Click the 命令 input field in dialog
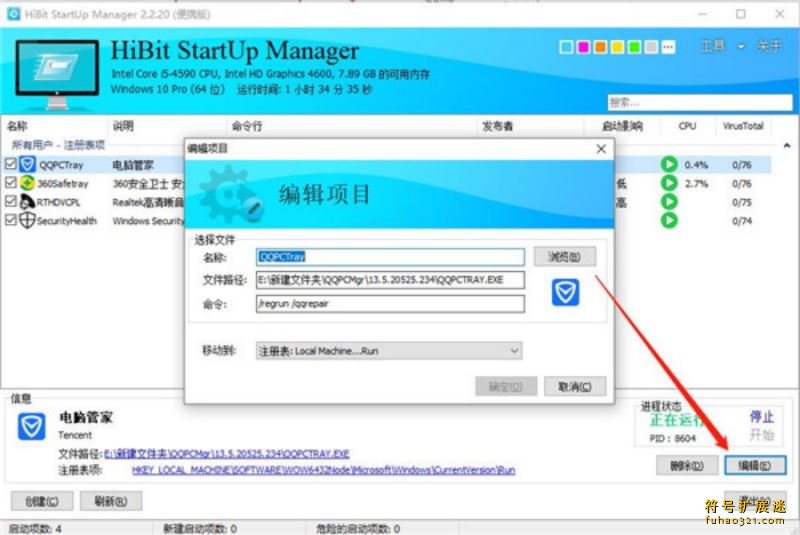The height and width of the screenshot is (535, 800). [390, 304]
